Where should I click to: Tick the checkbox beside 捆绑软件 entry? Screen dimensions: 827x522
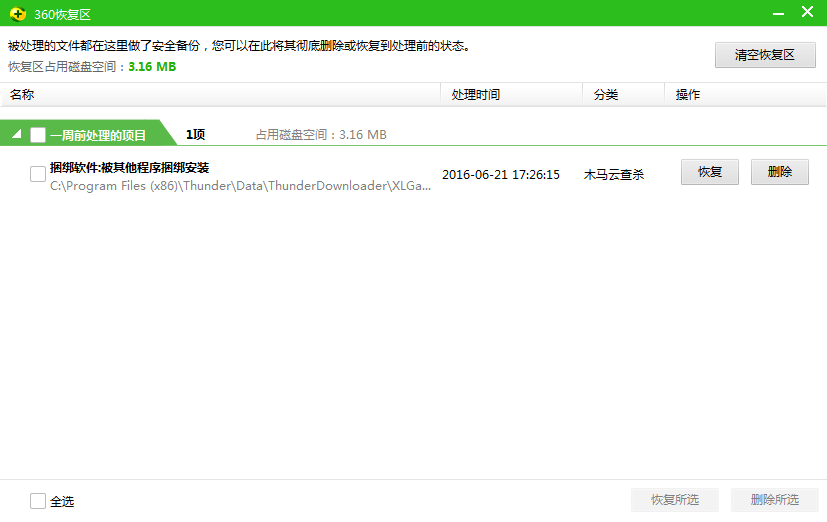point(37,174)
